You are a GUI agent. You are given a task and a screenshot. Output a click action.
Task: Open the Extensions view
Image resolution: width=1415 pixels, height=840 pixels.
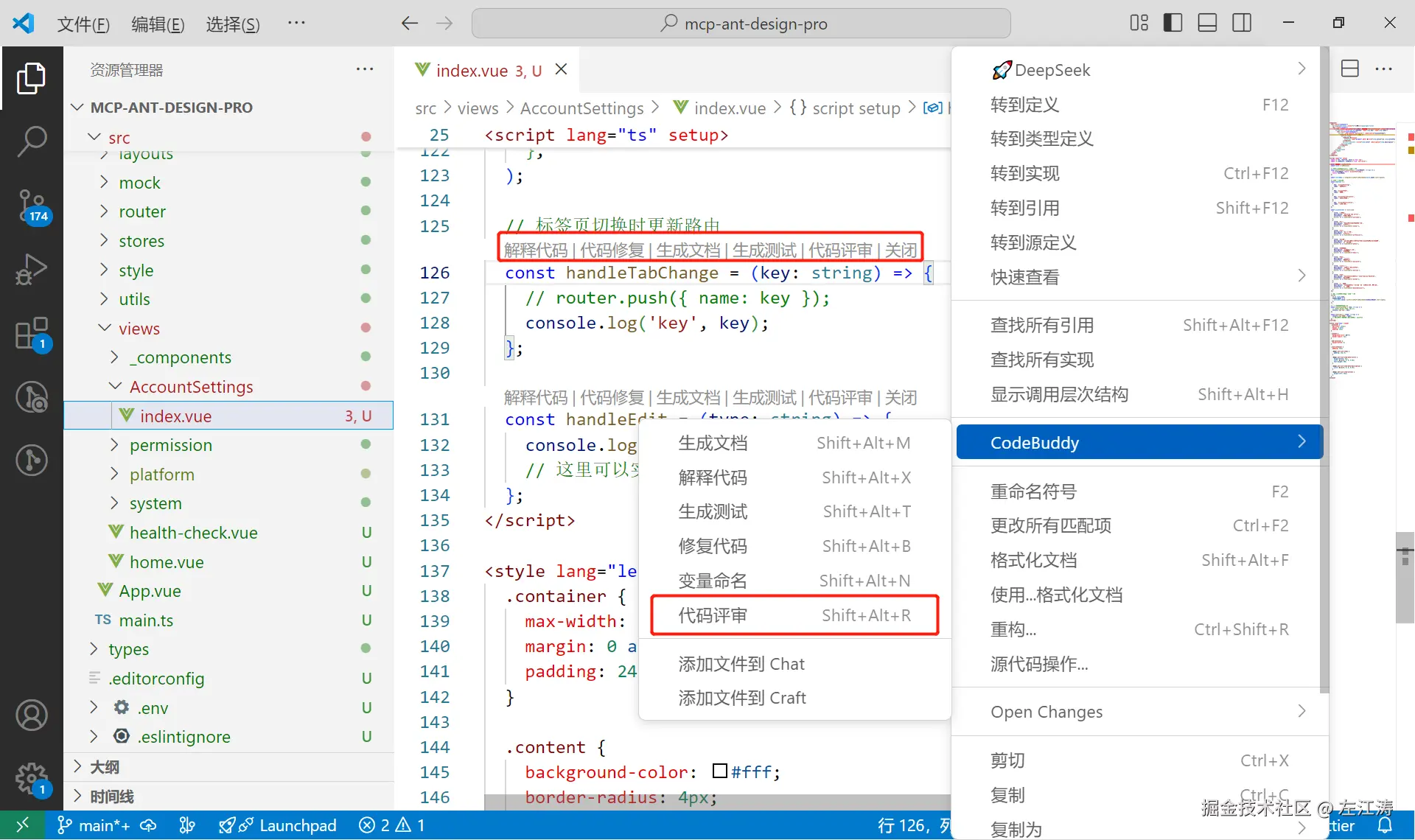point(32,332)
